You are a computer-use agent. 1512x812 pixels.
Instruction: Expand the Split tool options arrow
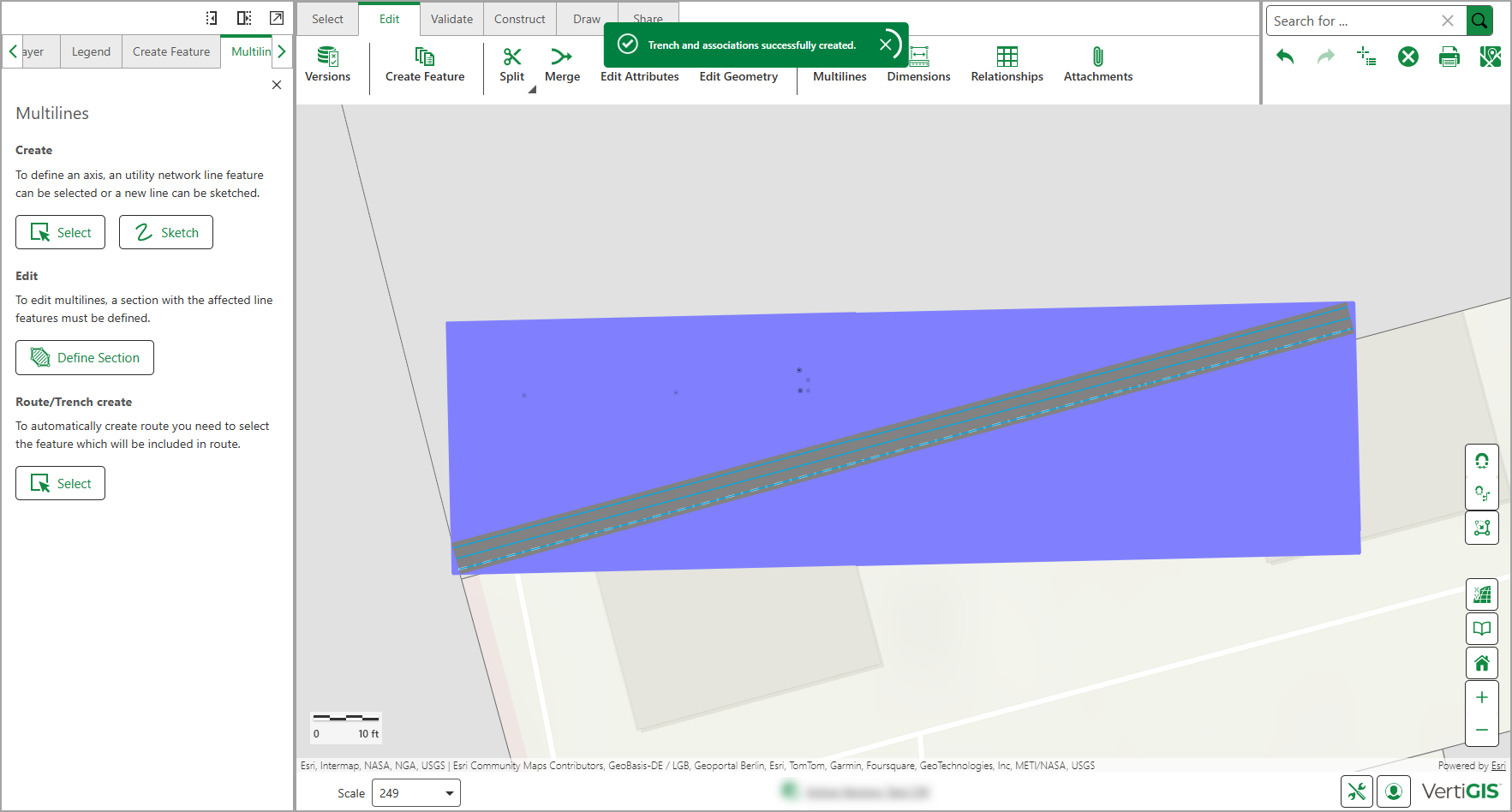click(x=532, y=90)
